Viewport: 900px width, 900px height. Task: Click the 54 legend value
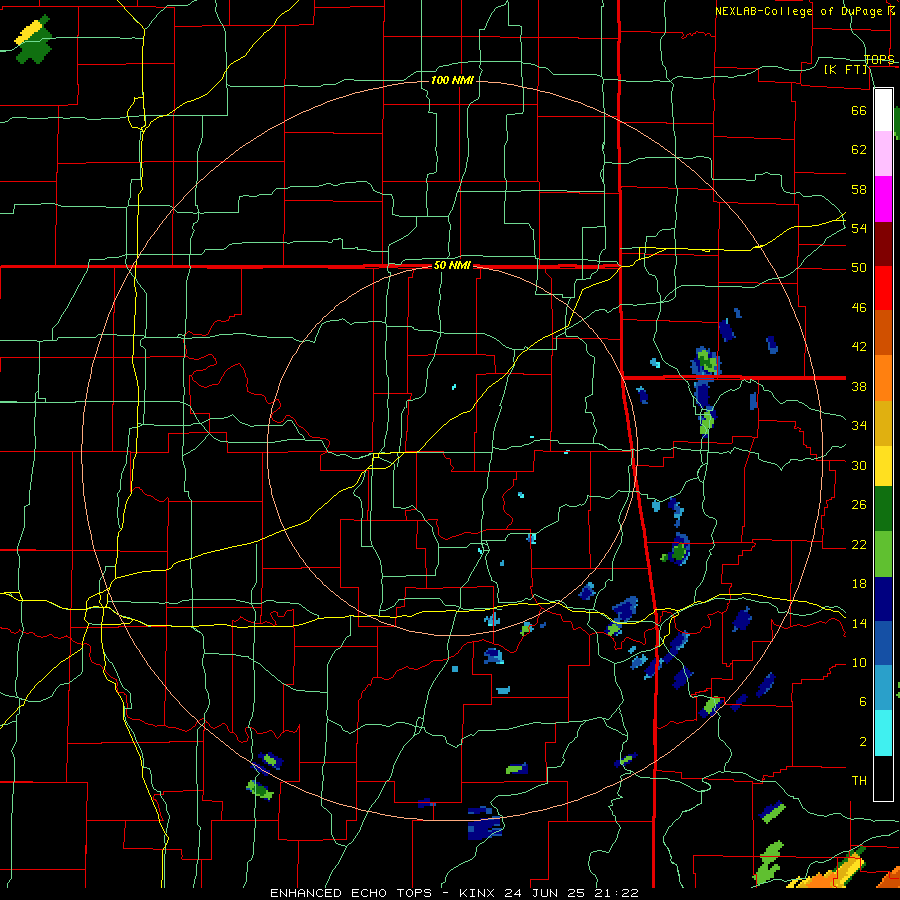pyautogui.click(x=859, y=228)
